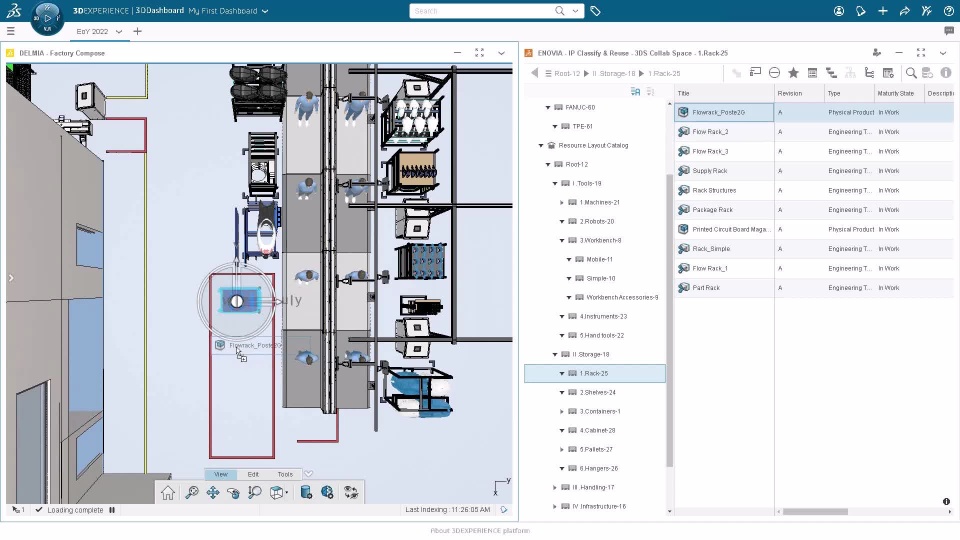This screenshot has height=540, width=960.
Task: Collapse the FANUC-60 tree node
Action: coord(548,108)
